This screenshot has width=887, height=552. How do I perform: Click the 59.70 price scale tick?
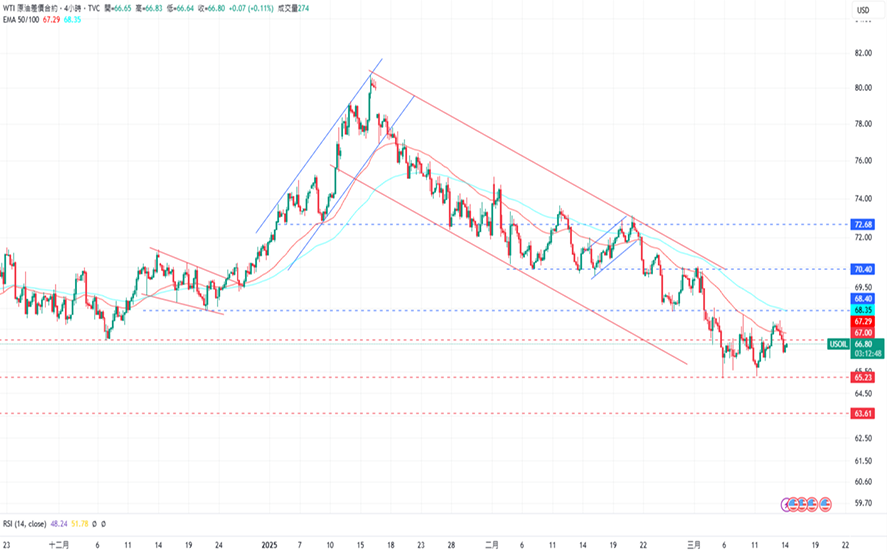click(863, 503)
